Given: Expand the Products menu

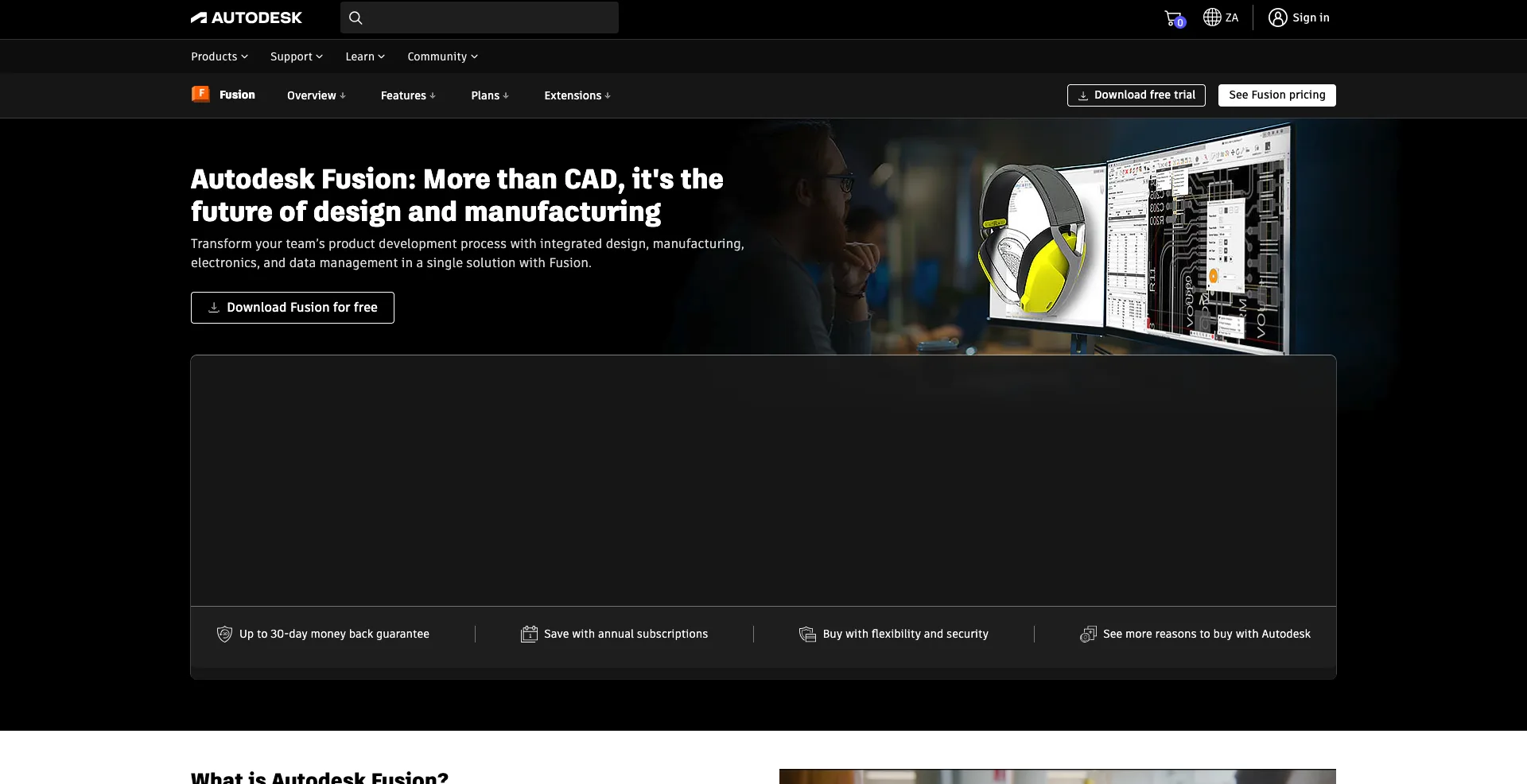Looking at the screenshot, I should tap(220, 56).
